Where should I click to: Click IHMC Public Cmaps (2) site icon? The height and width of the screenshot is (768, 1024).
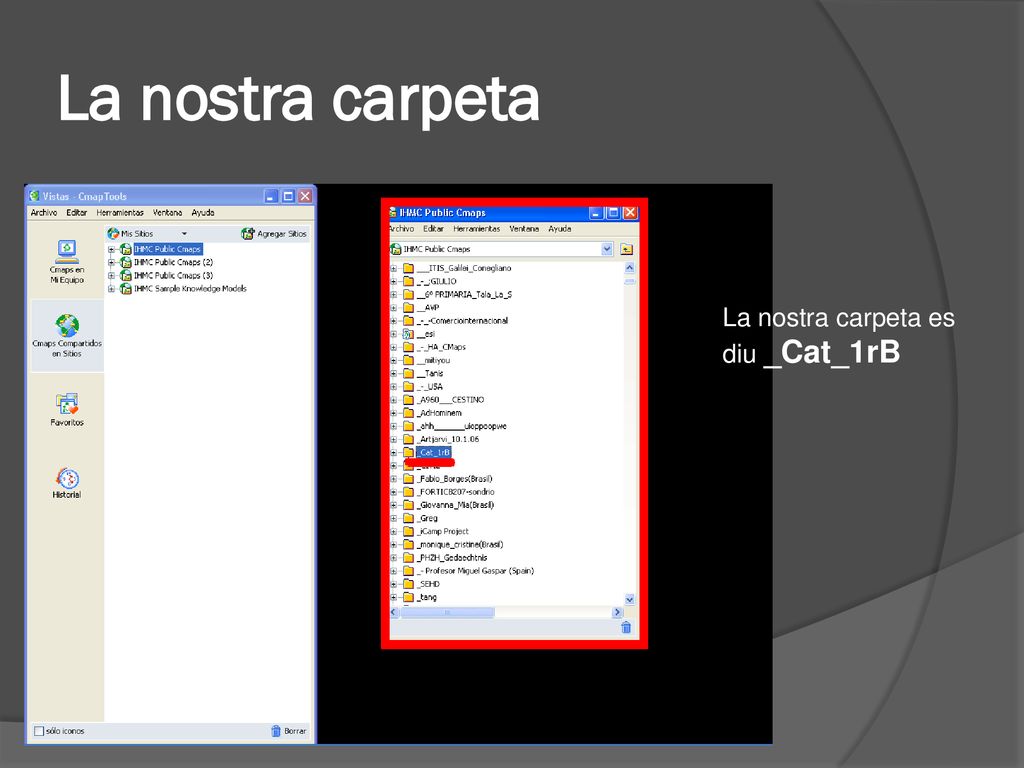pyautogui.click(x=126, y=262)
